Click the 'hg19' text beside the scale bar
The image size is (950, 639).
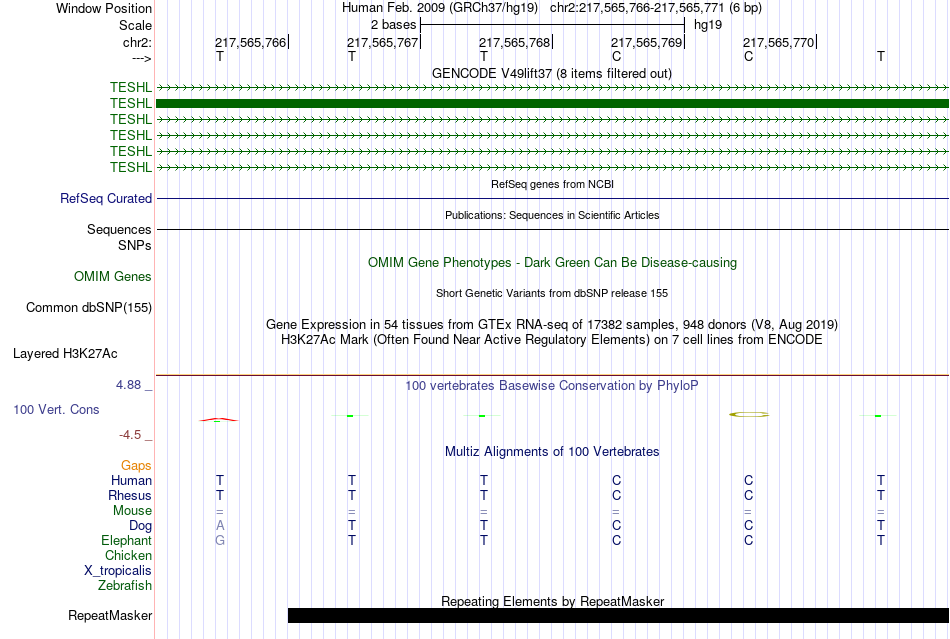tap(708, 25)
